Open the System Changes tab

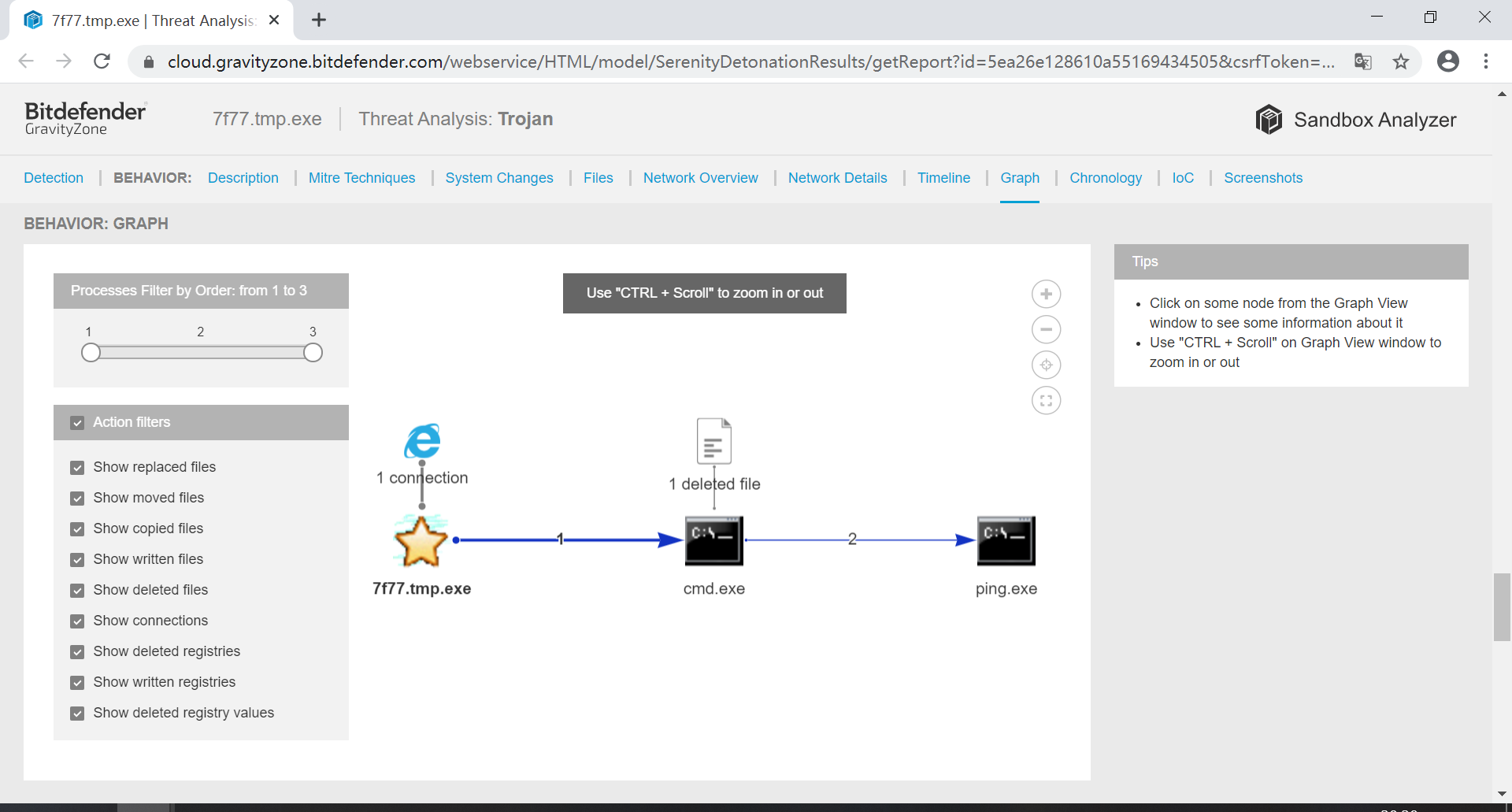[x=499, y=178]
